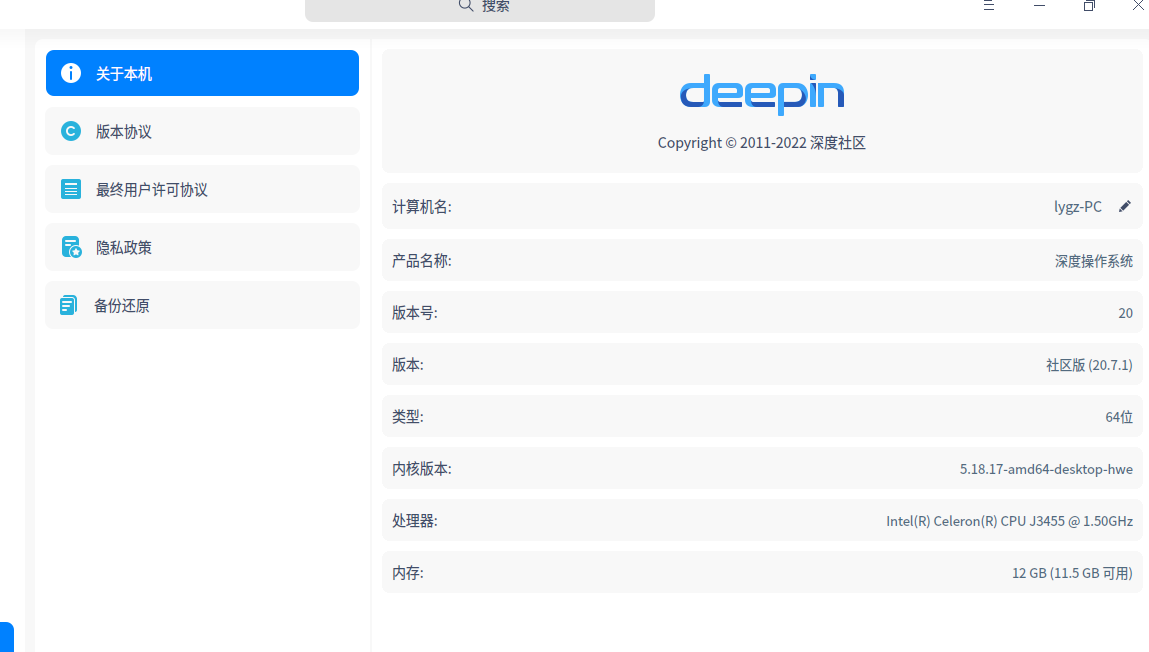Screen dimensions: 1149x652
Task: Click the search magnifier icon
Action: click(466, 6)
